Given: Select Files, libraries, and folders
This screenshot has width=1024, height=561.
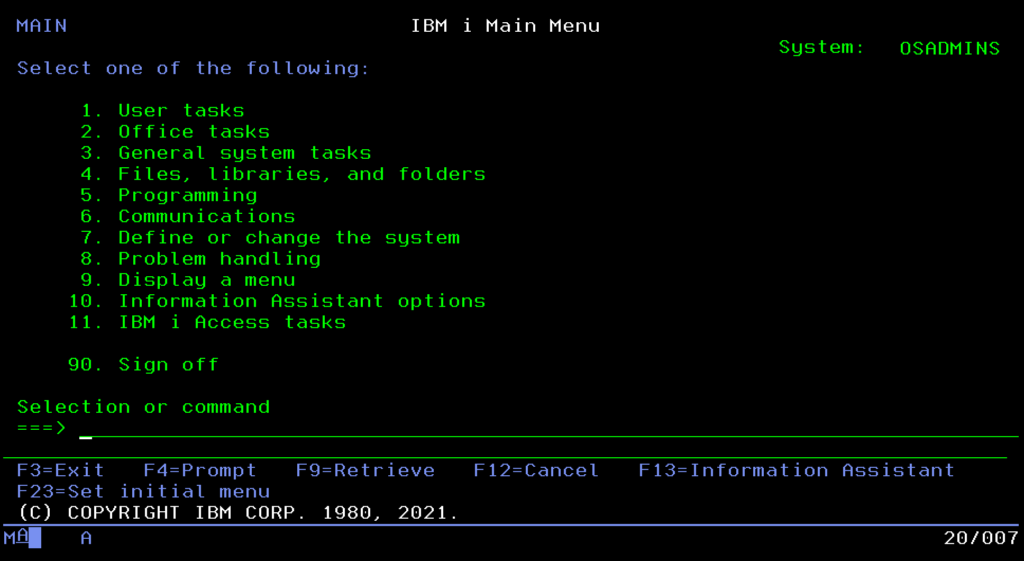Looking at the screenshot, I should pyautogui.click(x=301, y=174).
